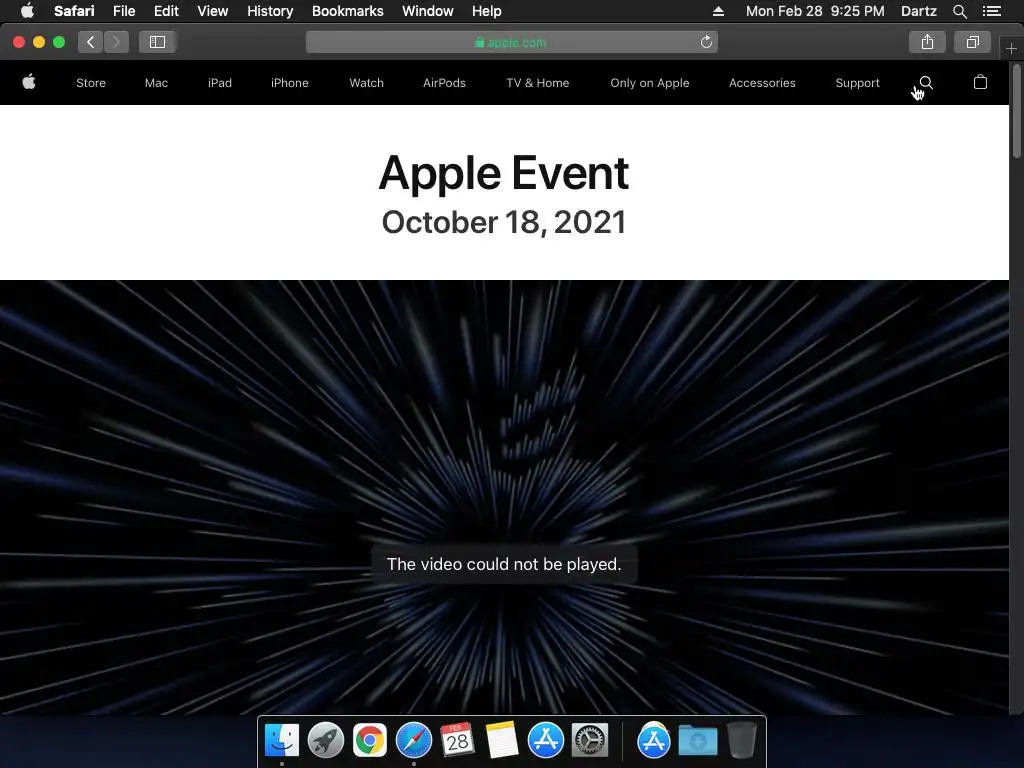Open the Safari menu
The width and height of the screenshot is (1024, 768).
(x=74, y=11)
